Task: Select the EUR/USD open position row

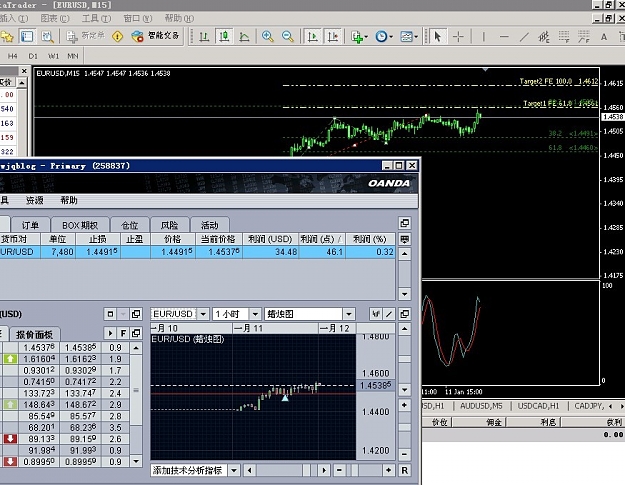Action: click(197, 252)
